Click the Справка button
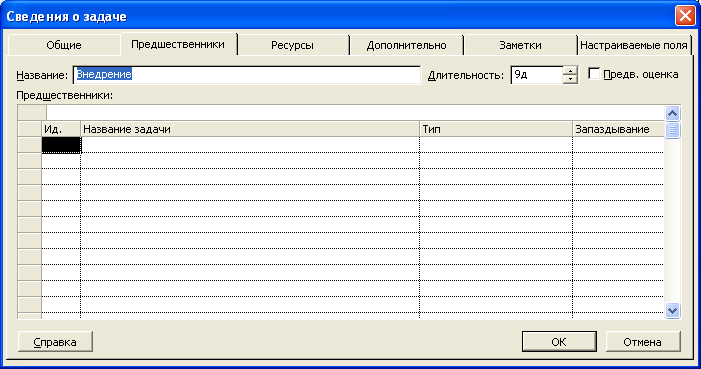The image size is (701, 369). (55, 342)
